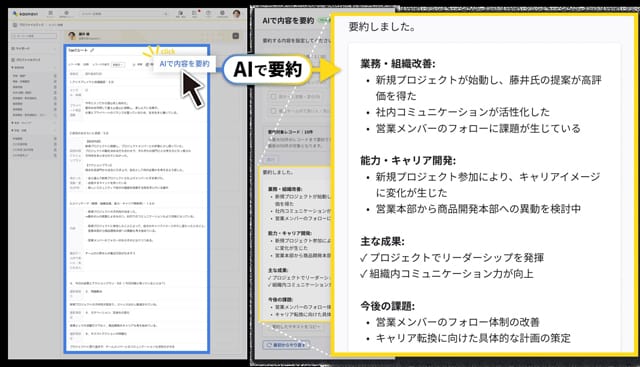Screen dimensions: 640x367
Task: Open the review-status dropdown in sheet toolbar
Action: coord(118,65)
